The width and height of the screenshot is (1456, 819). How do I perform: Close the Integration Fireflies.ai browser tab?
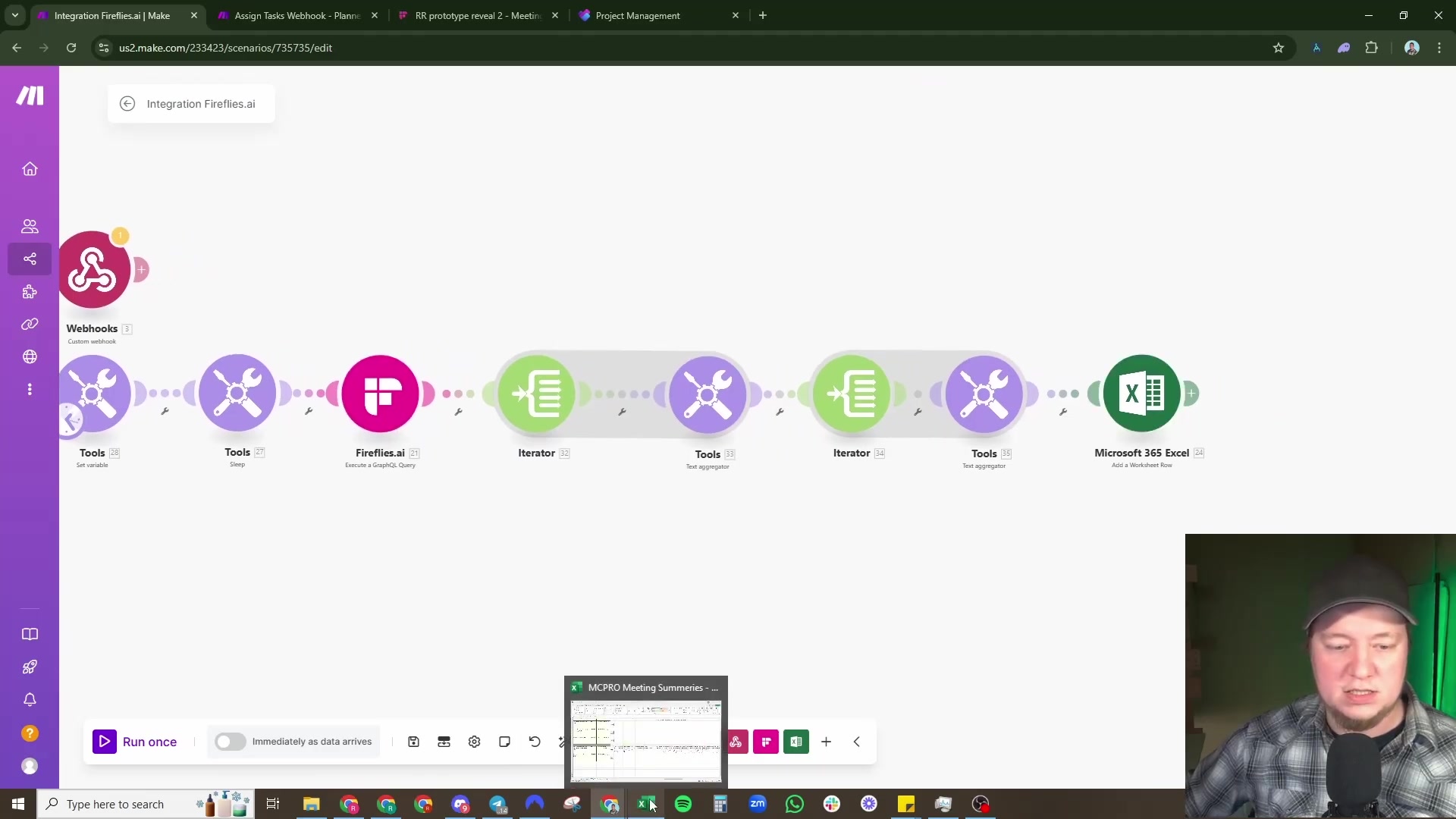[194, 15]
